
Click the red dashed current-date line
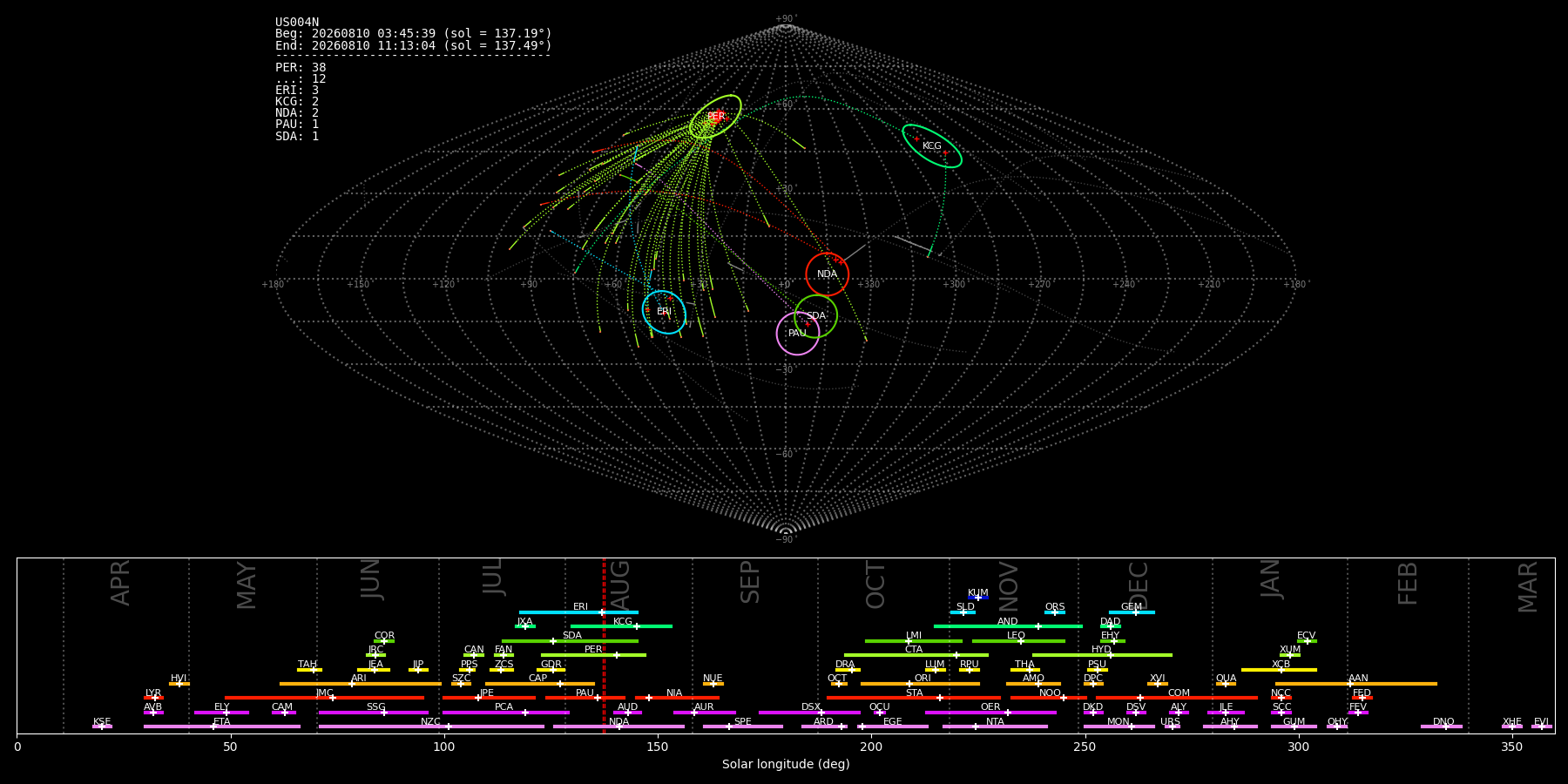[x=604, y=645]
